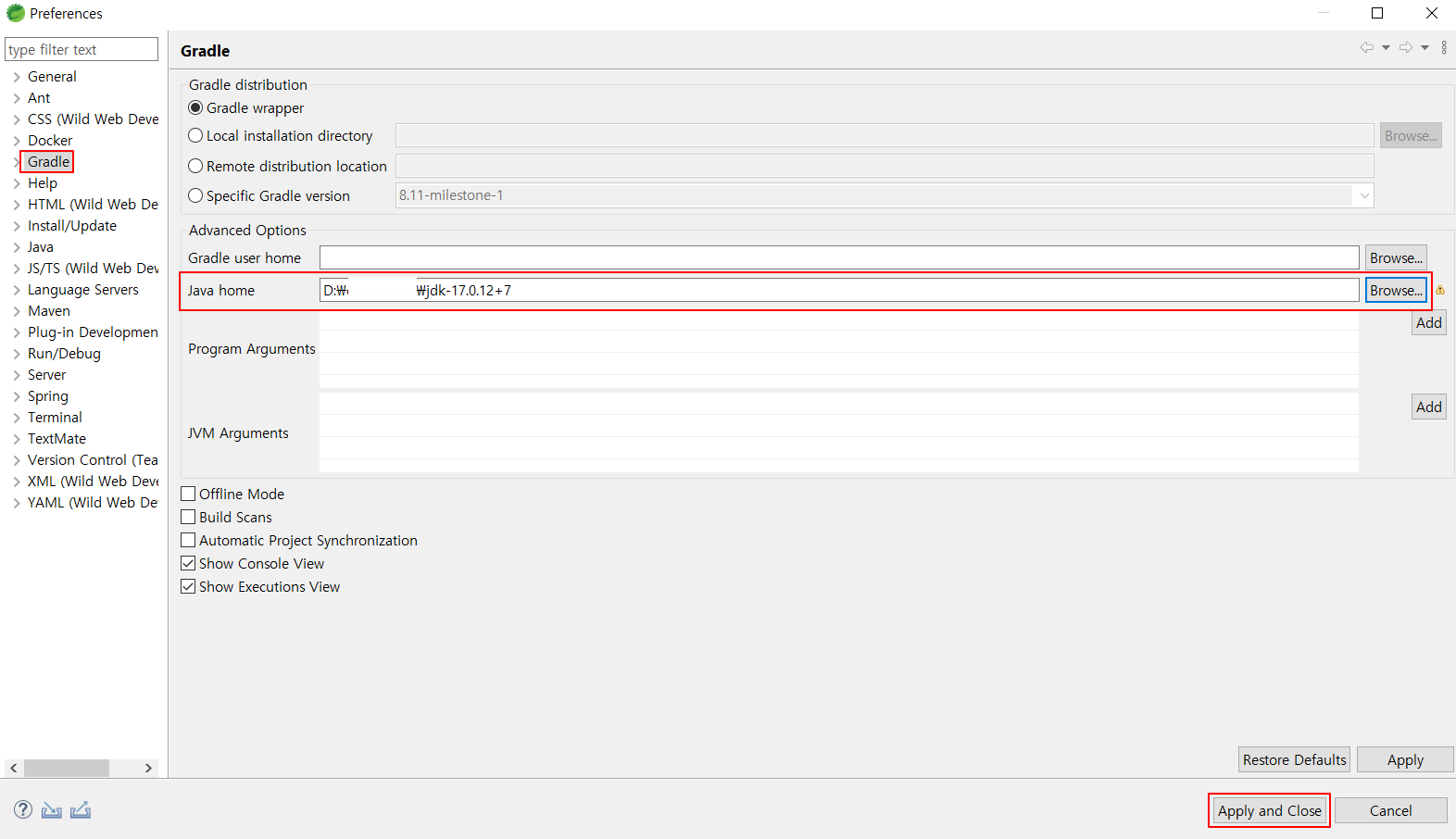The height and width of the screenshot is (839, 1456).
Task: Select YAML (Wild Web Developer) category
Action: point(93,503)
